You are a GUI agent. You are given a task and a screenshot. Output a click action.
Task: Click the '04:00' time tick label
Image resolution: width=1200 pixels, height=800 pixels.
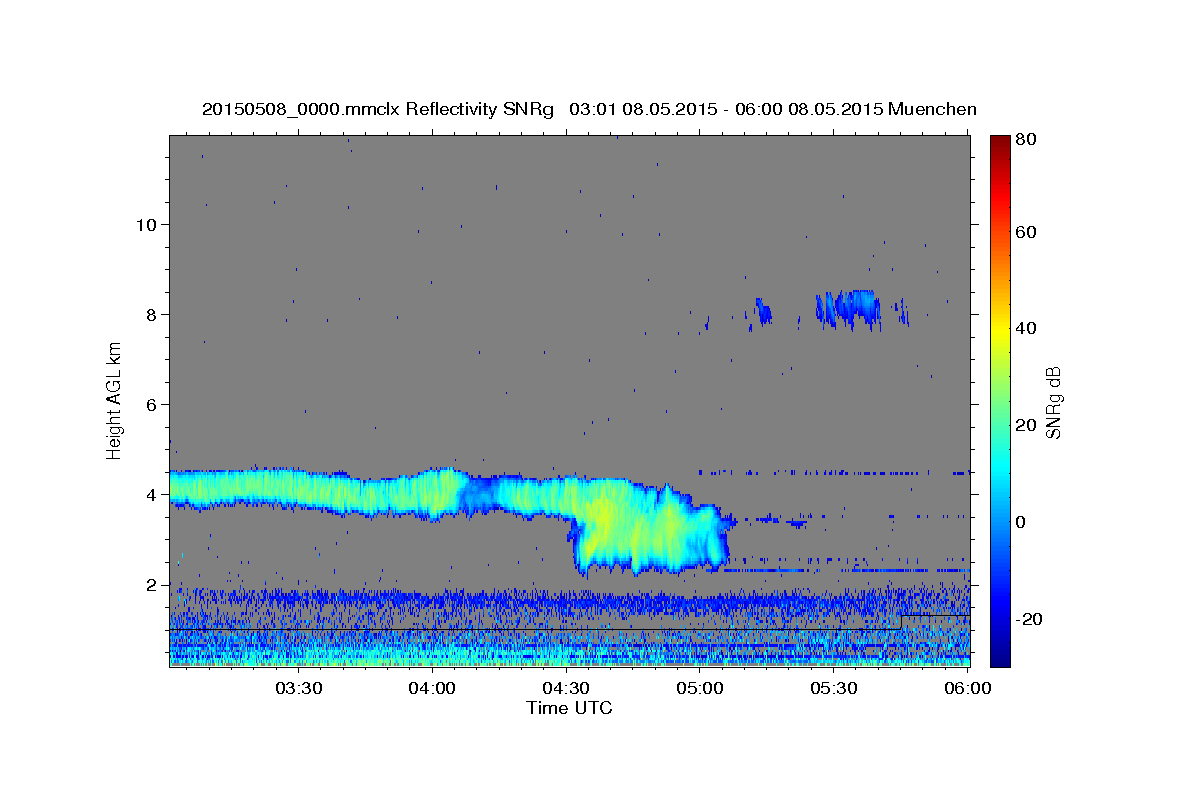coord(432,688)
